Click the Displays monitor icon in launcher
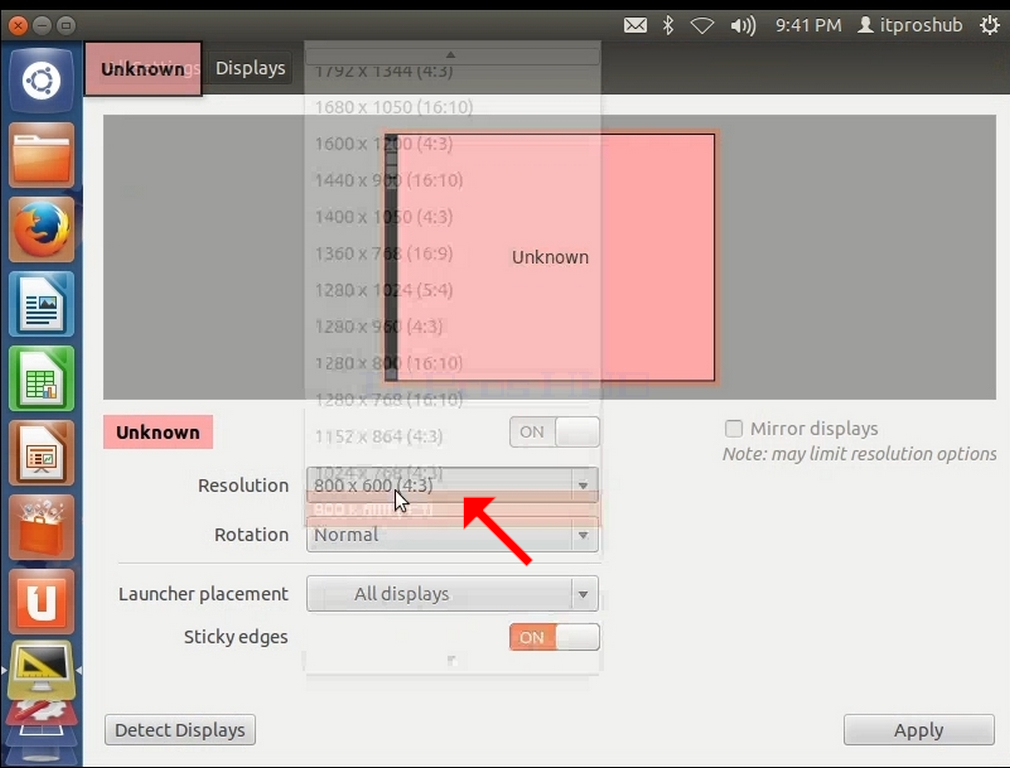Image resolution: width=1010 pixels, height=768 pixels. 41,670
